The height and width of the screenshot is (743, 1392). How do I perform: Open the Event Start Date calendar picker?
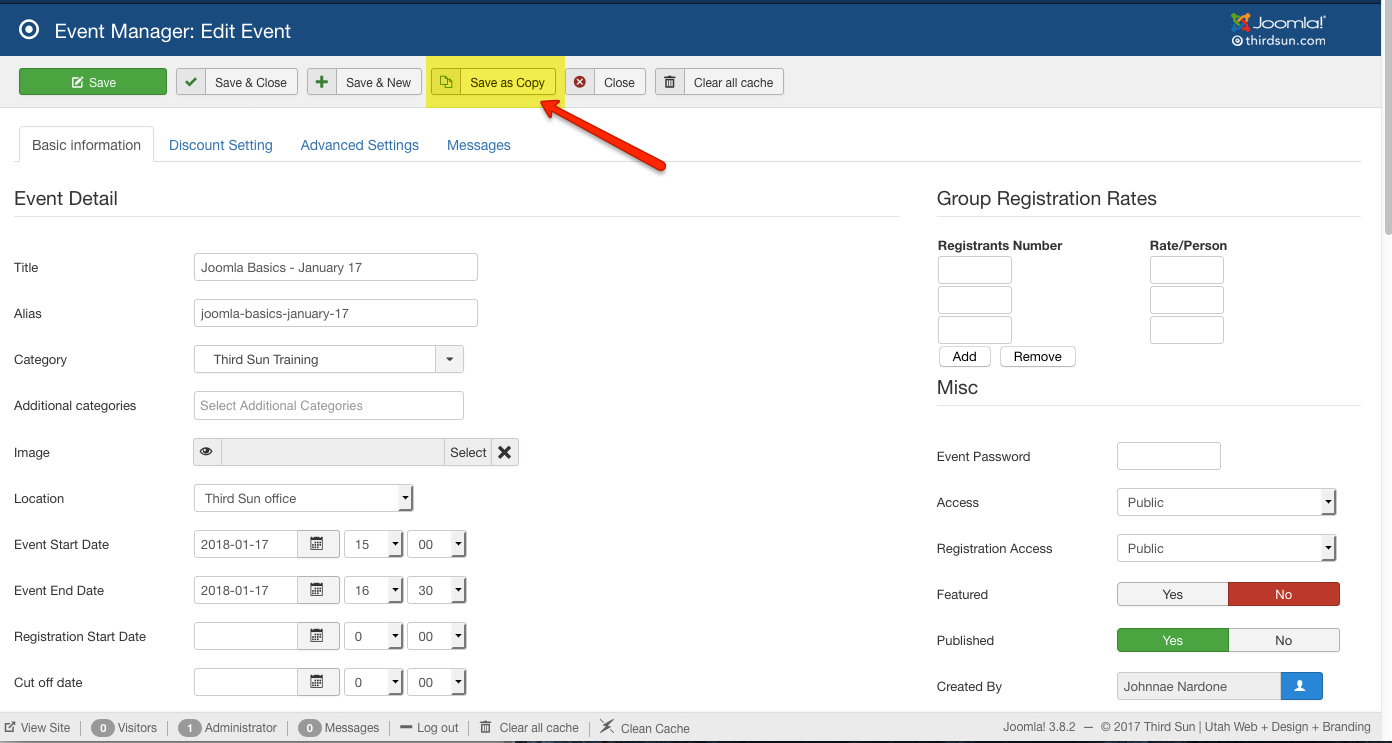(x=317, y=544)
